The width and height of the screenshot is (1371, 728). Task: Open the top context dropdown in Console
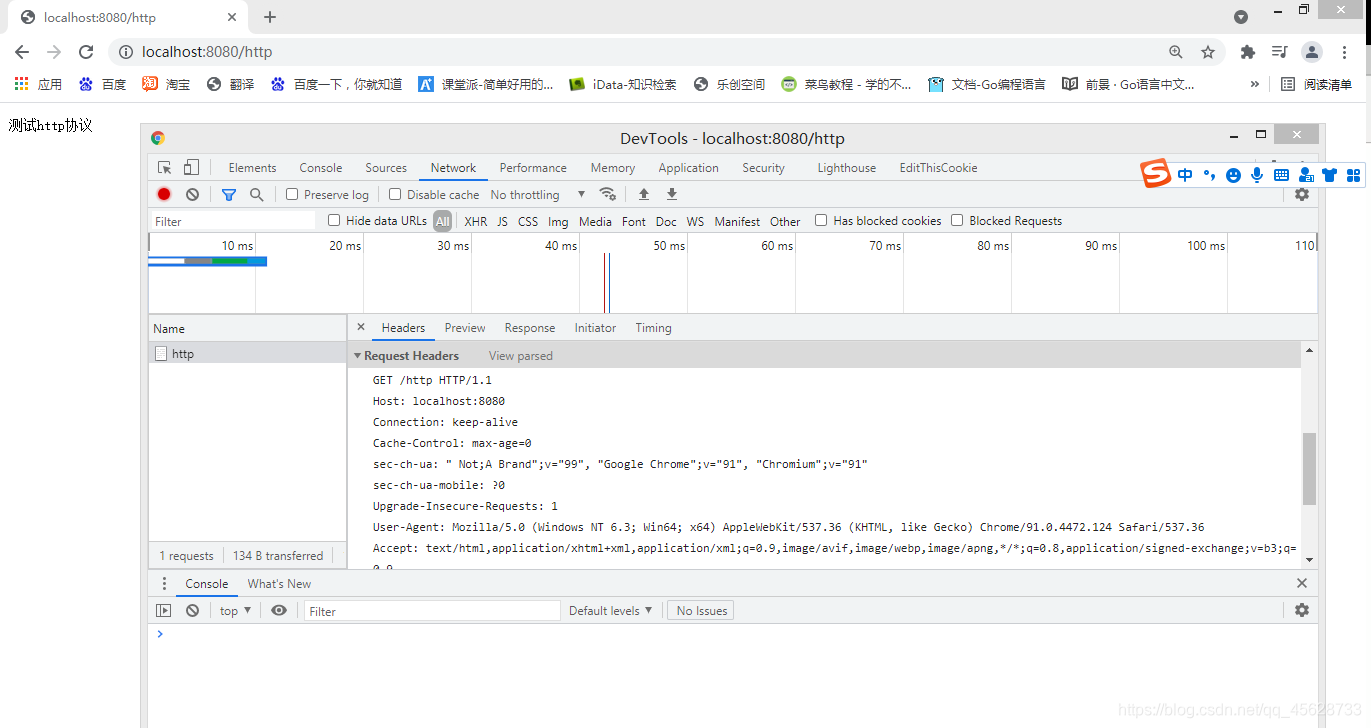point(236,610)
